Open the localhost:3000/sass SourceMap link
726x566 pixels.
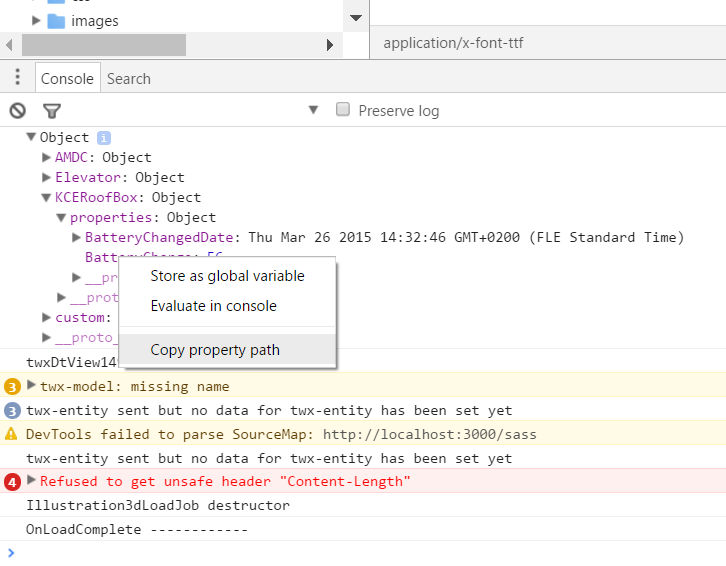click(x=429, y=434)
